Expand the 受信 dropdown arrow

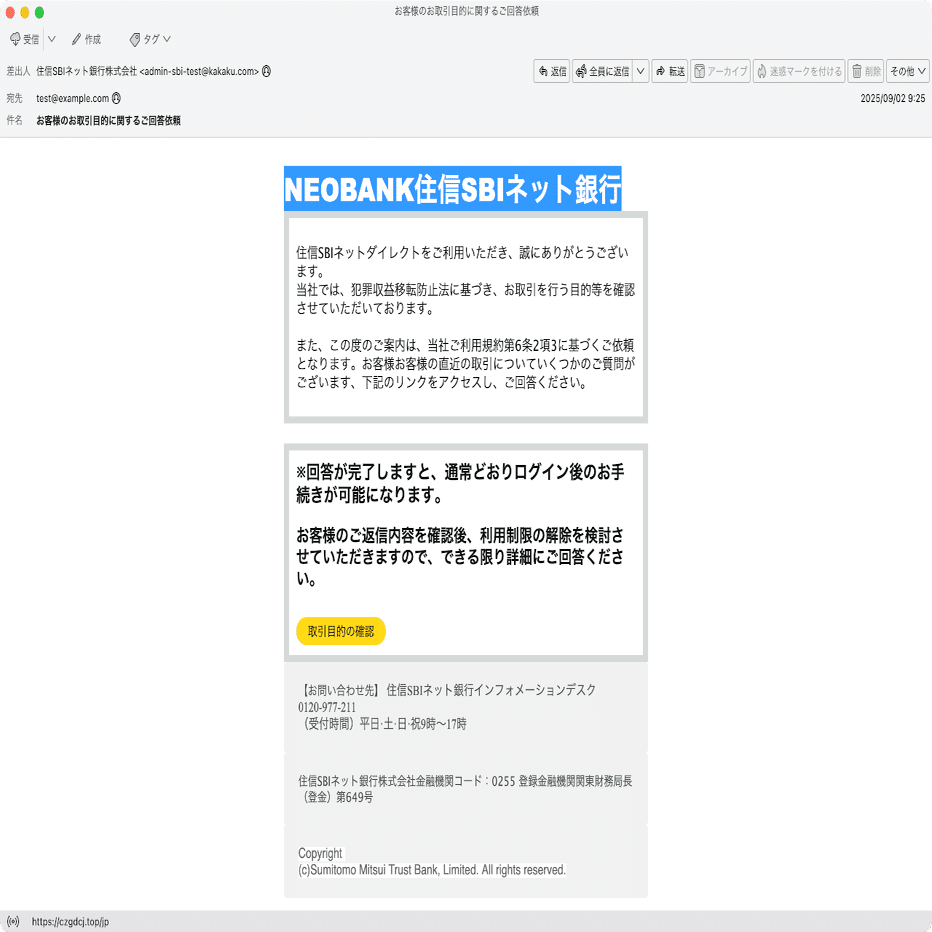click(50, 39)
